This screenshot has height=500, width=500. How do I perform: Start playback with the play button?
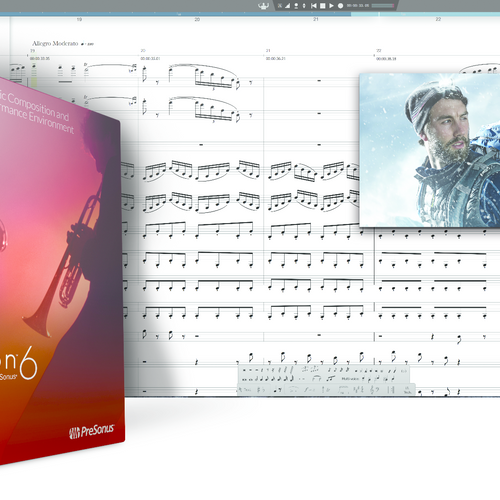(331, 6)
